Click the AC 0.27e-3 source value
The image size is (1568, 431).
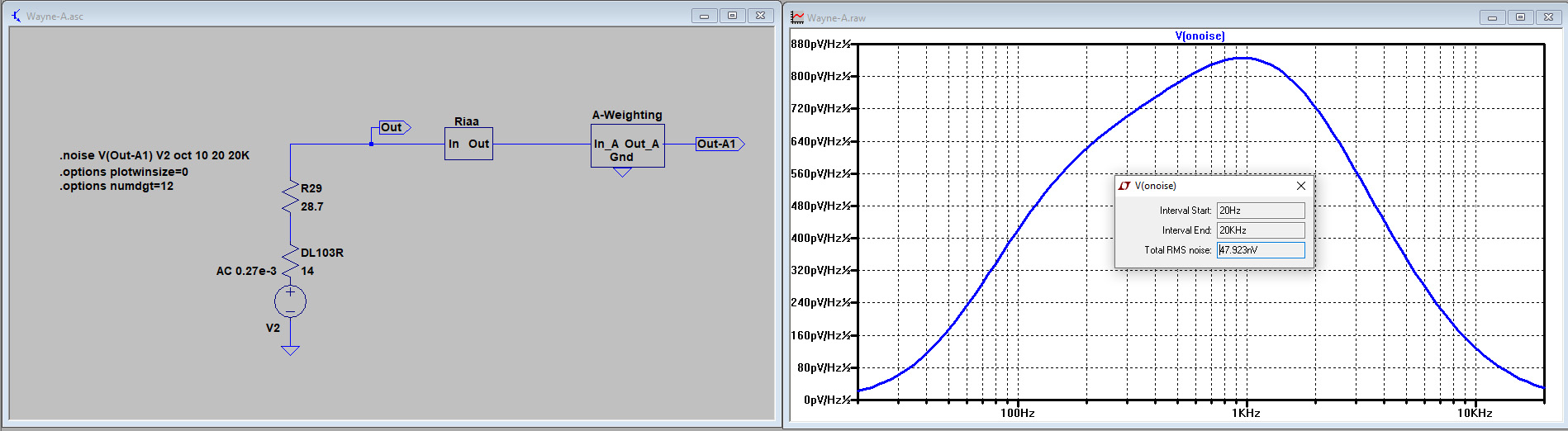pyautogui.click(x=246, y=271)
